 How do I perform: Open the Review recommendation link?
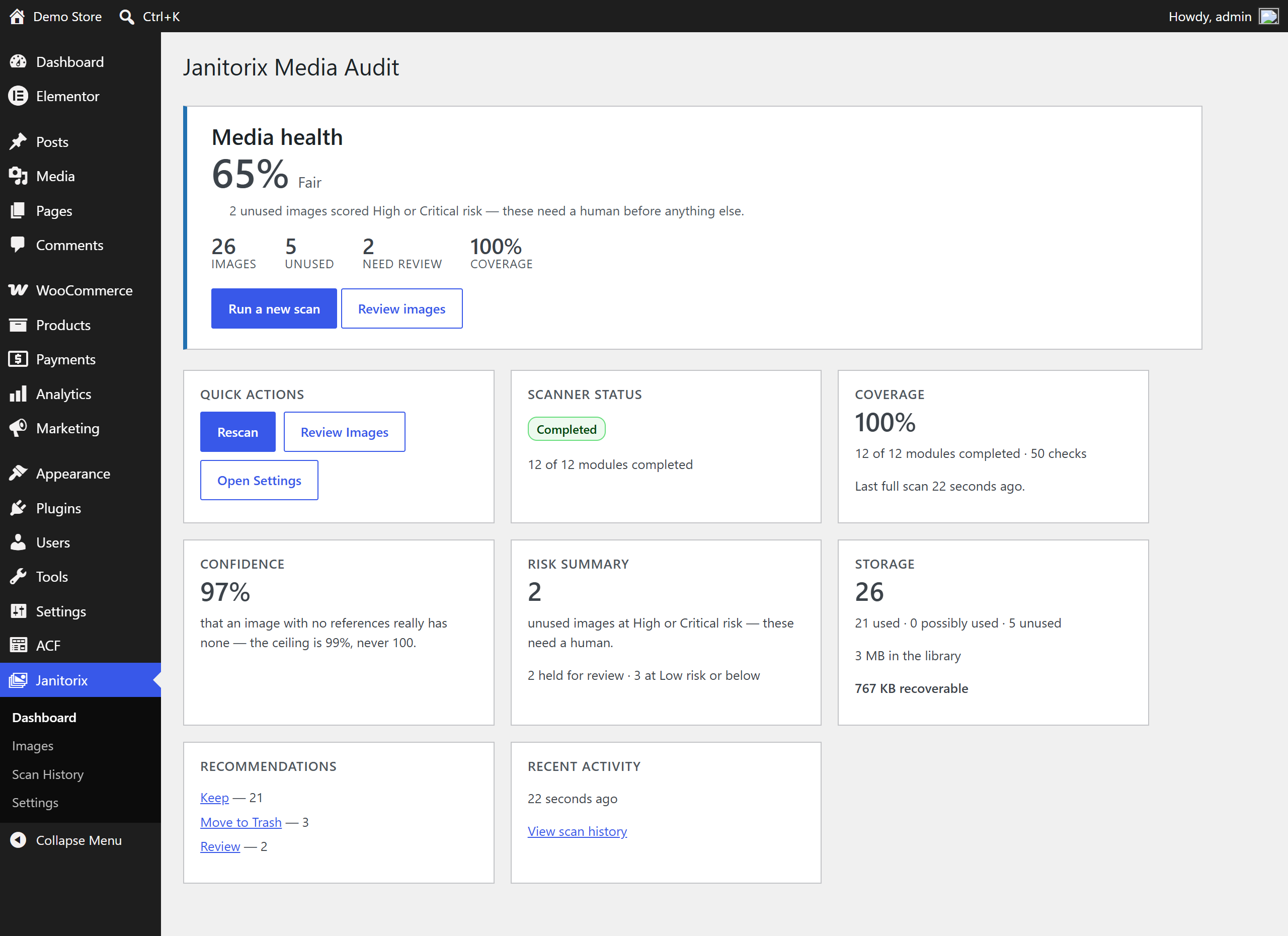[x=220, y=846]
